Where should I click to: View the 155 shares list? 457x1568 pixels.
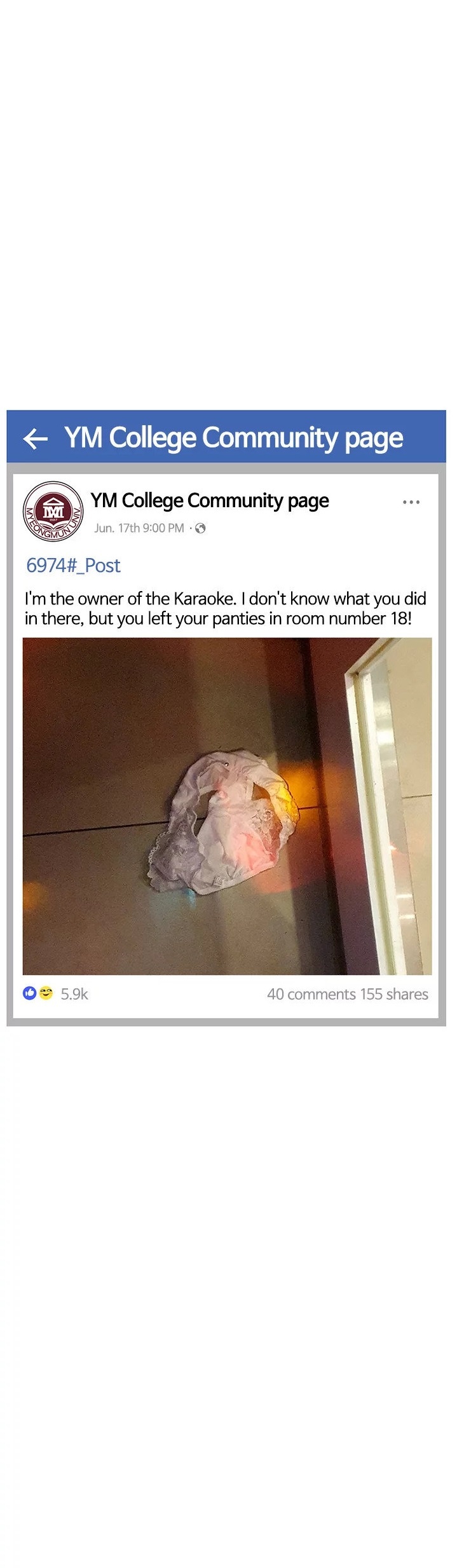click(394, 993)
